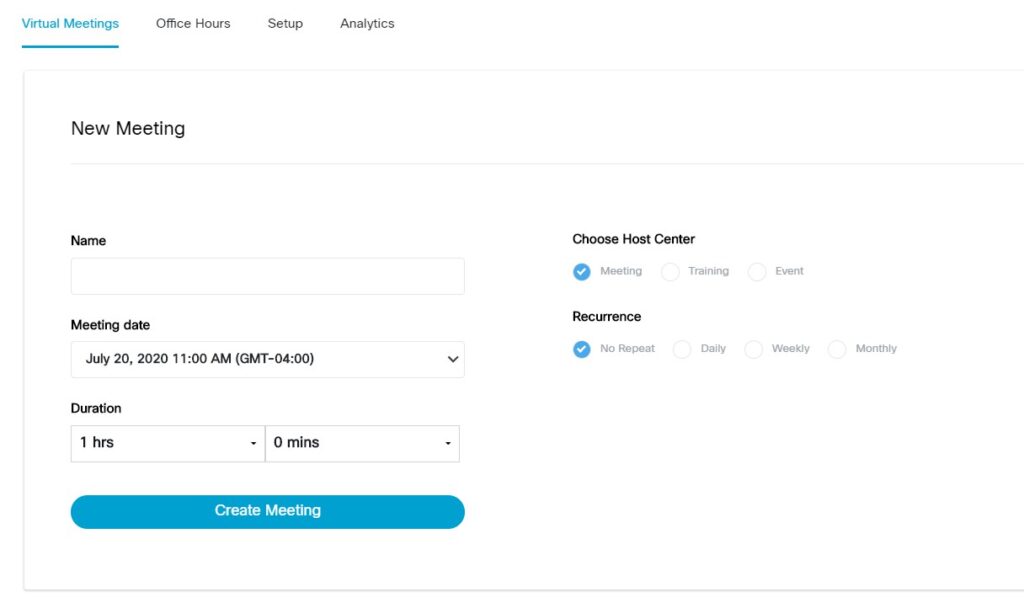Set recurrence to Weekly
Image resolution: width=1024 pixels, height=603 pixels.
pos(754,349)
